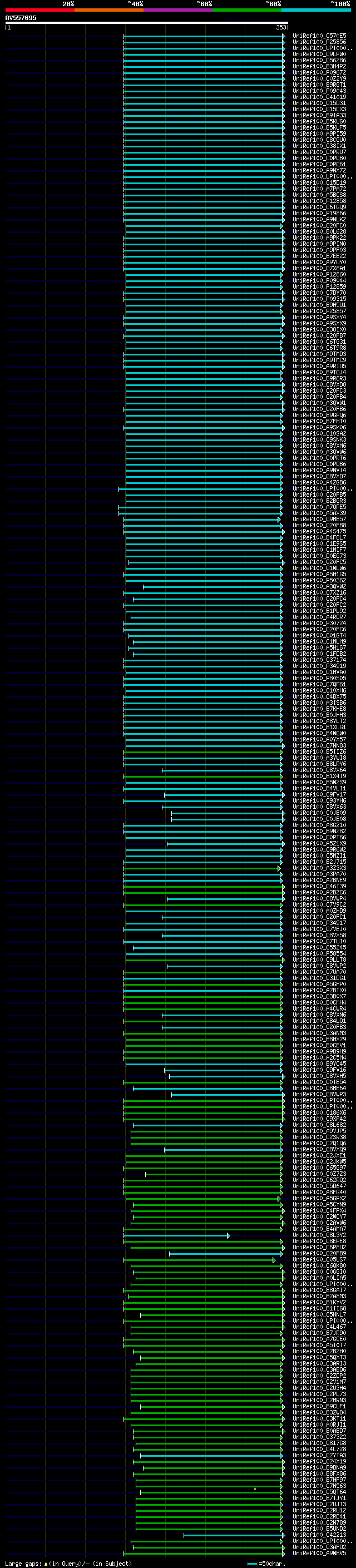Click the UniRef100_Q20FC0 label
This screenshot has height=1568, width=356.
point(319,225)
